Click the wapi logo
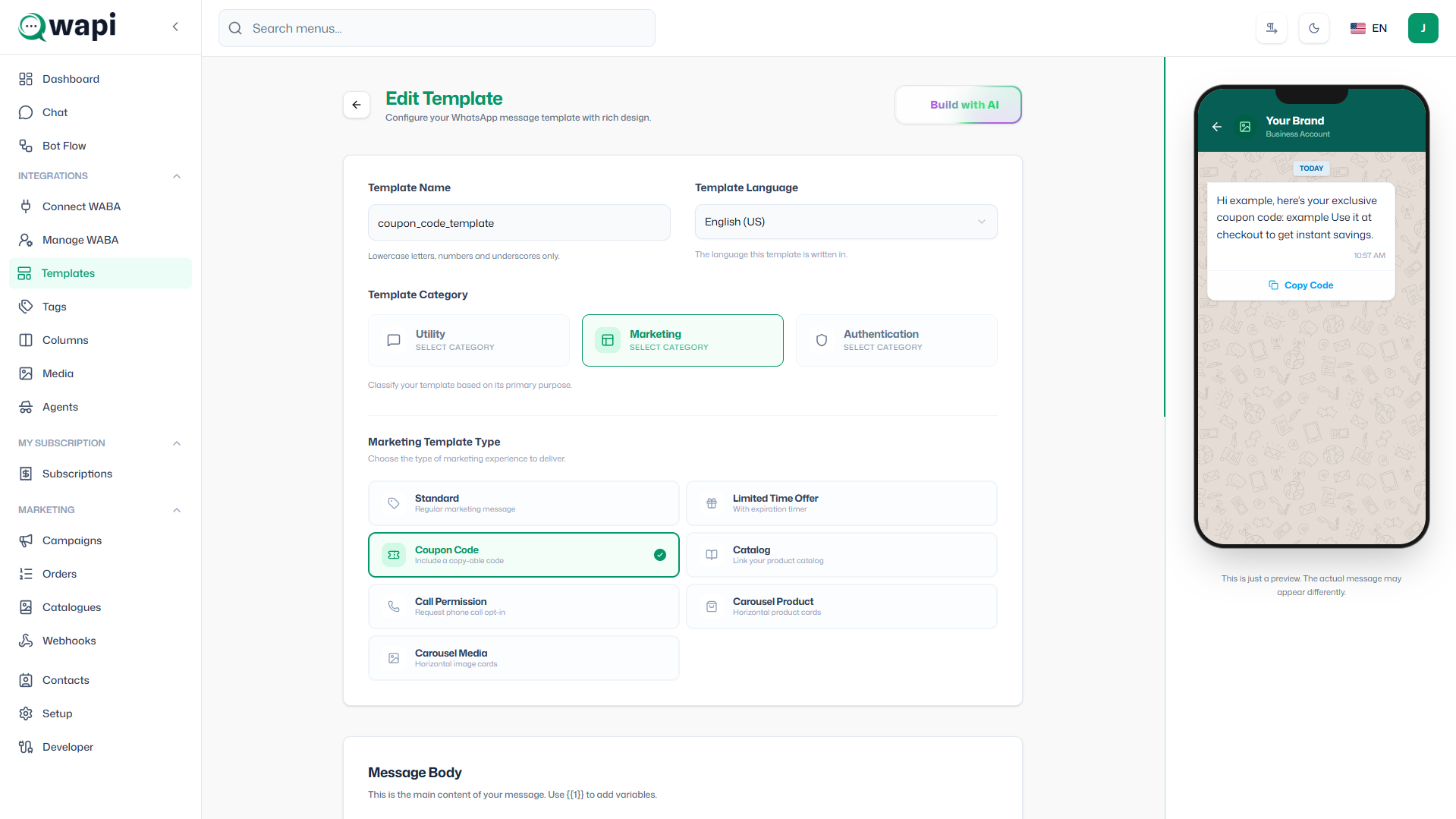1456x819 pixels. click(x=68, y=27)
